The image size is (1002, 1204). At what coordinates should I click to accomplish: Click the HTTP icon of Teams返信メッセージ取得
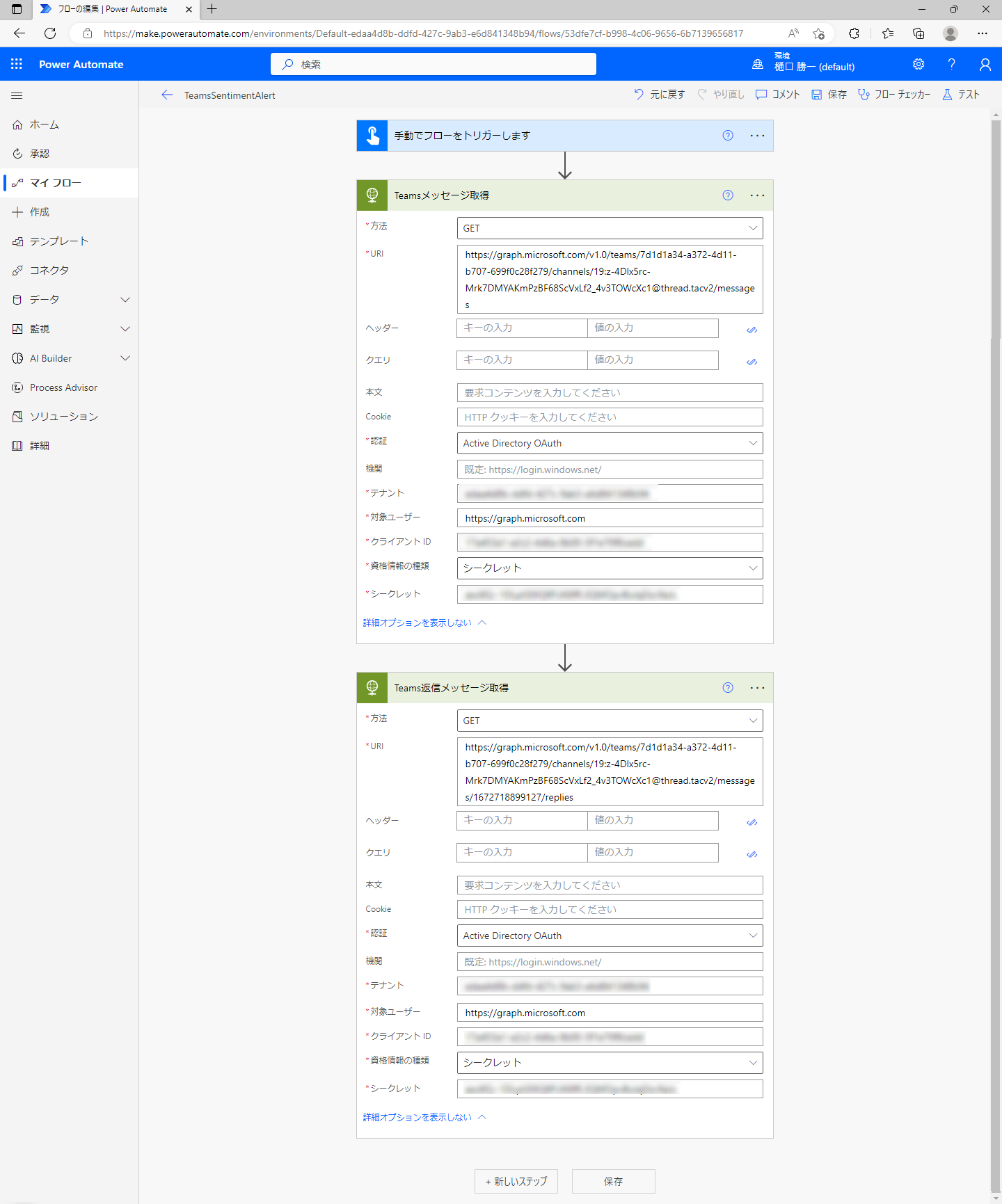pos(372,688)
